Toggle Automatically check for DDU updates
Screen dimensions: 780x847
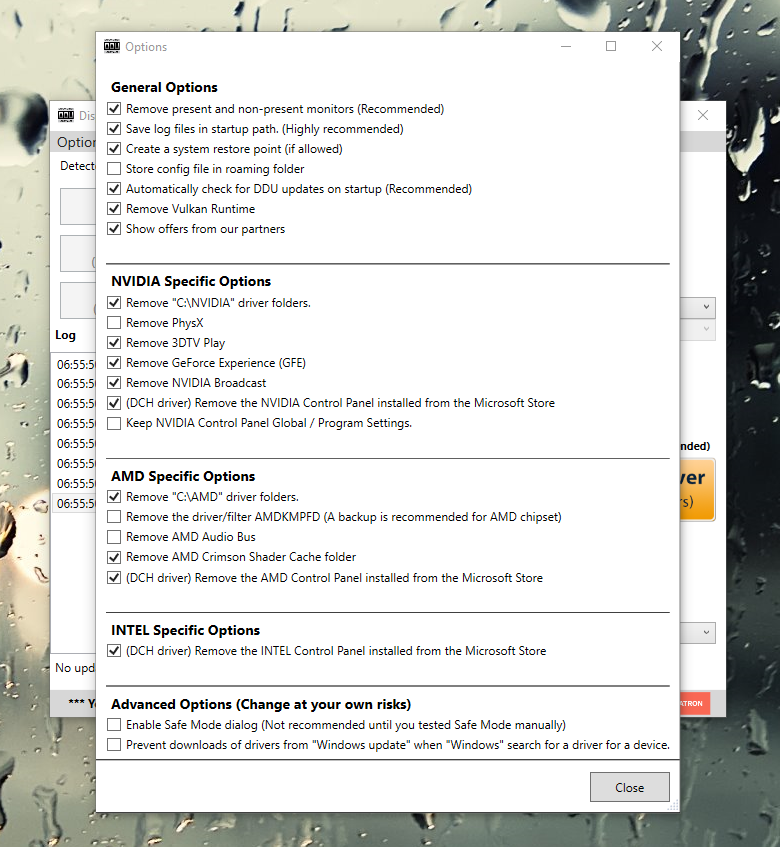114,189
